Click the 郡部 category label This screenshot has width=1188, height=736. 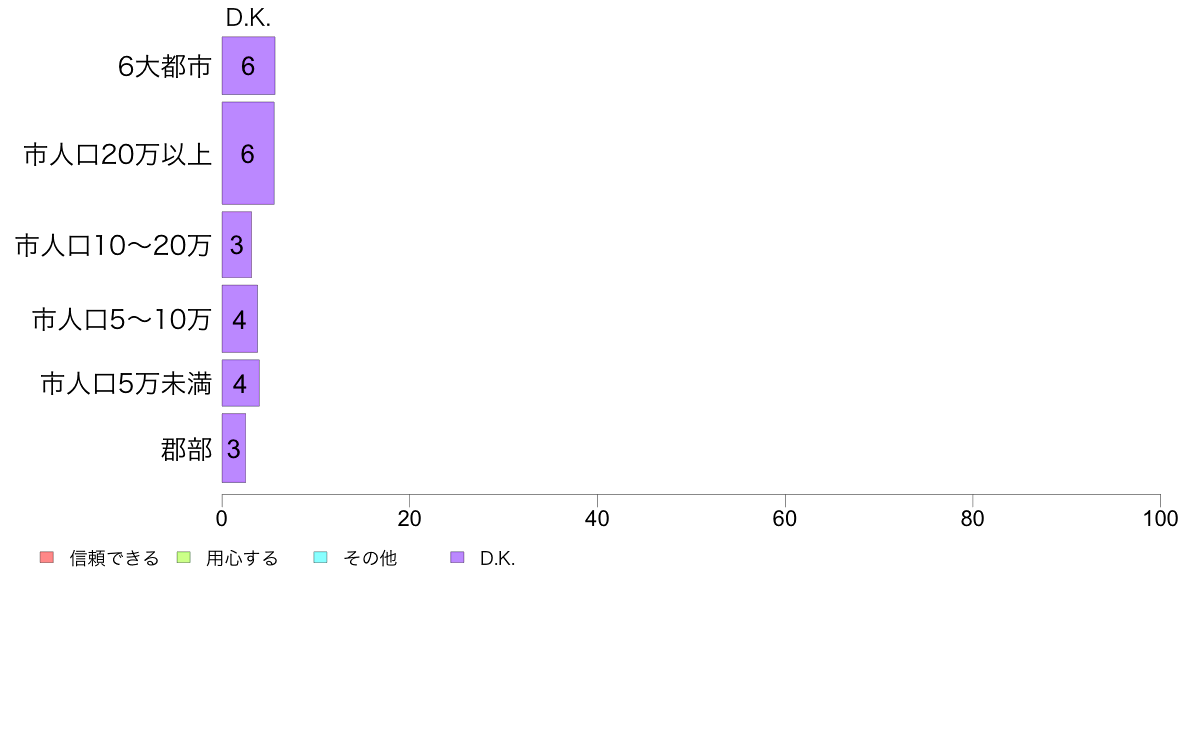point(186,449)
